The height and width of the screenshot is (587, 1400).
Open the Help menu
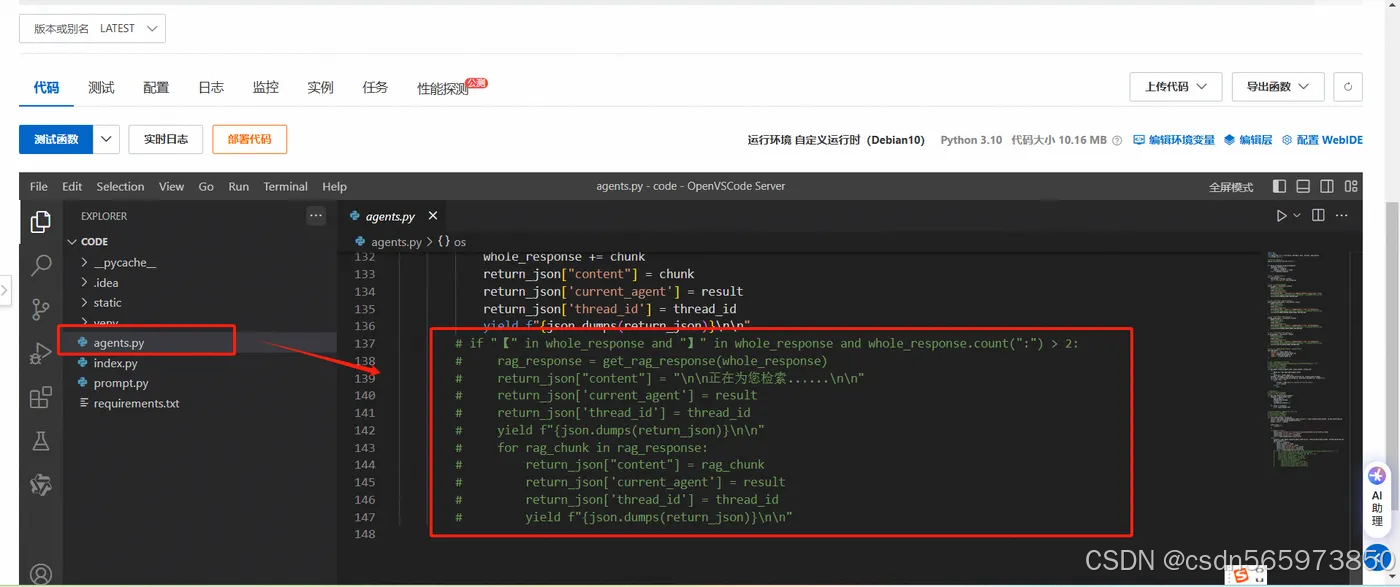tap(334, 186)
